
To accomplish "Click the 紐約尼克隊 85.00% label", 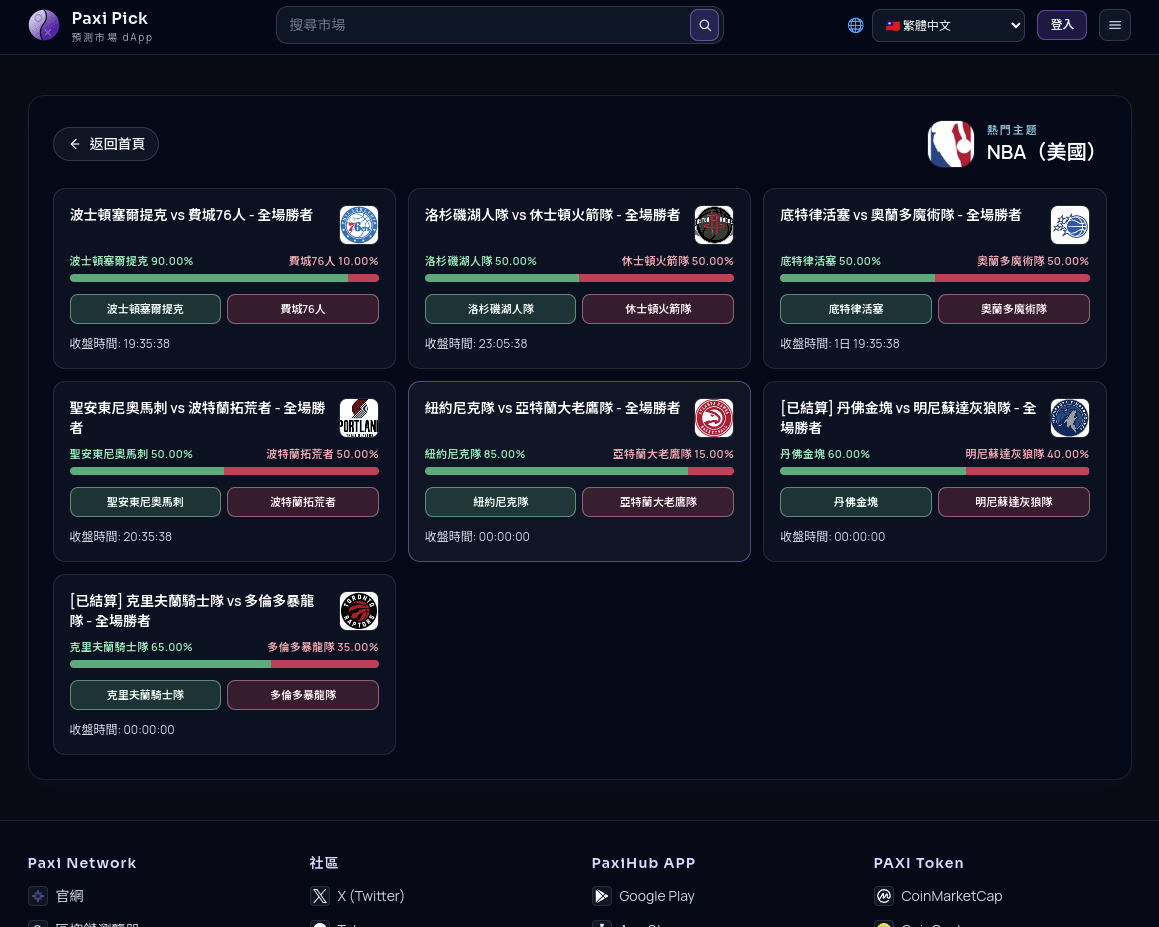I will tap(475, 454).
